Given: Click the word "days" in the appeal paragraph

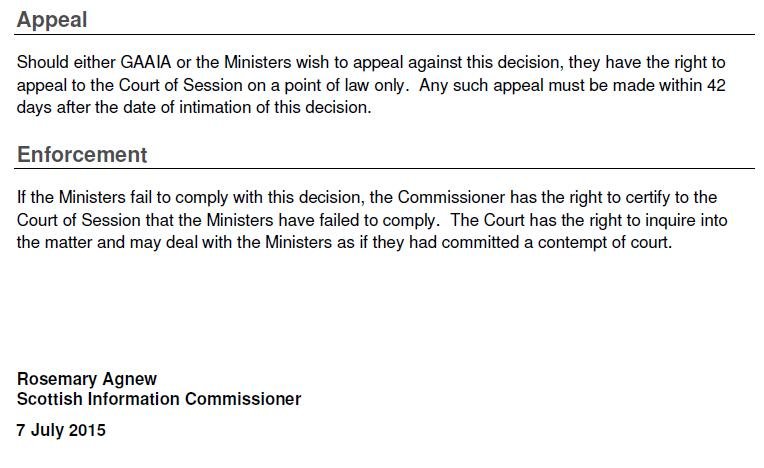Looking at the screenshot, I should tap(35, 108).
